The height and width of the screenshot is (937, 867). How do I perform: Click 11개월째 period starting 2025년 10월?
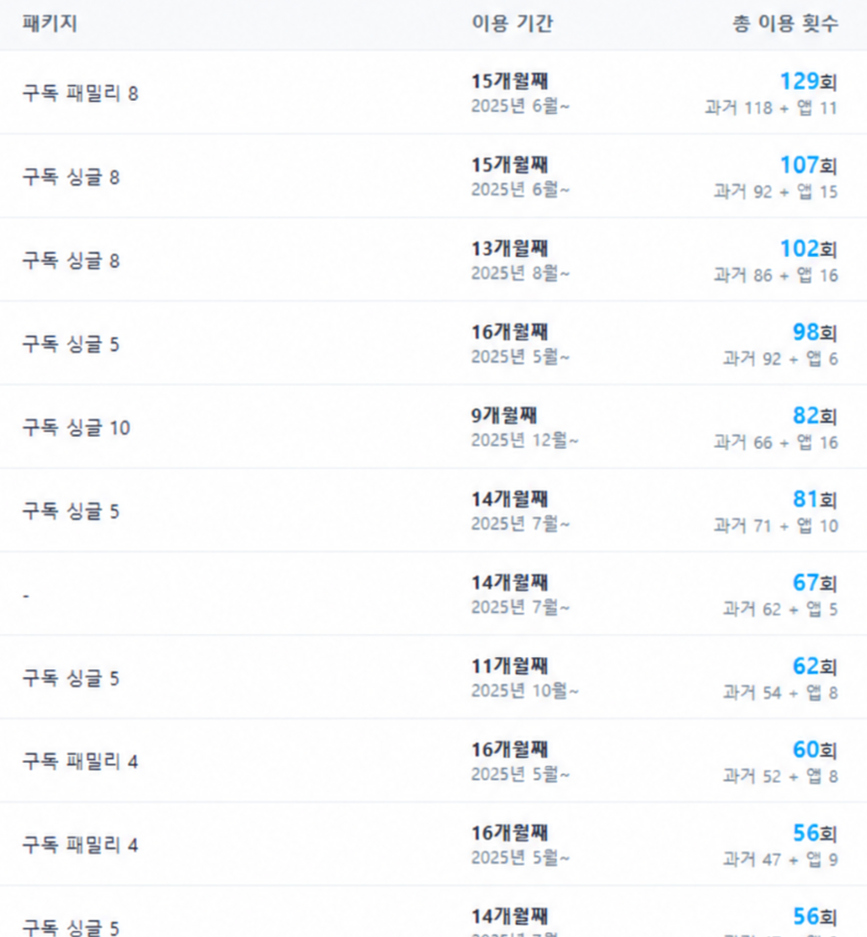[x=510, y=666]
